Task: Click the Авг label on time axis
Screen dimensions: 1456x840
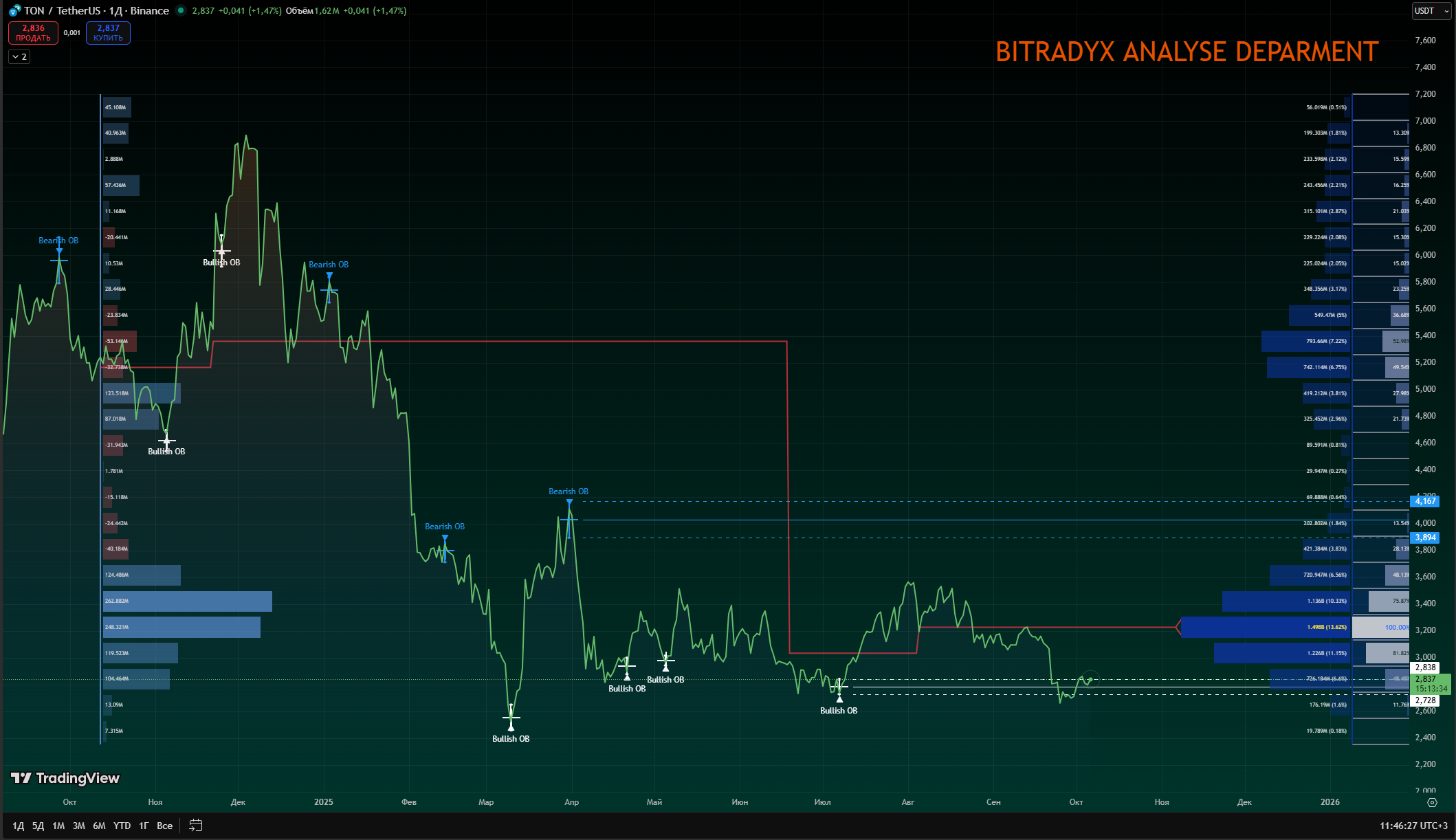Action: tap(908, 802)
